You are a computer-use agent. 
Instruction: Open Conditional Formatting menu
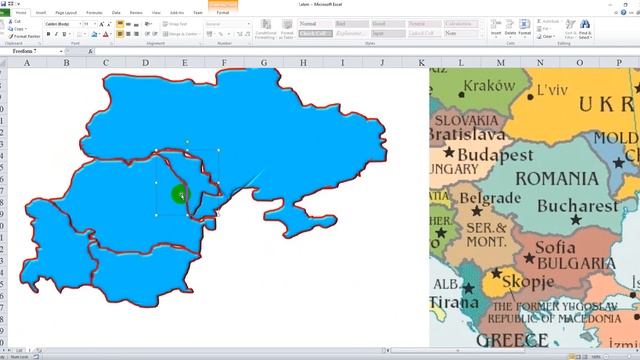pyautogui.click(x=265, y=29)
